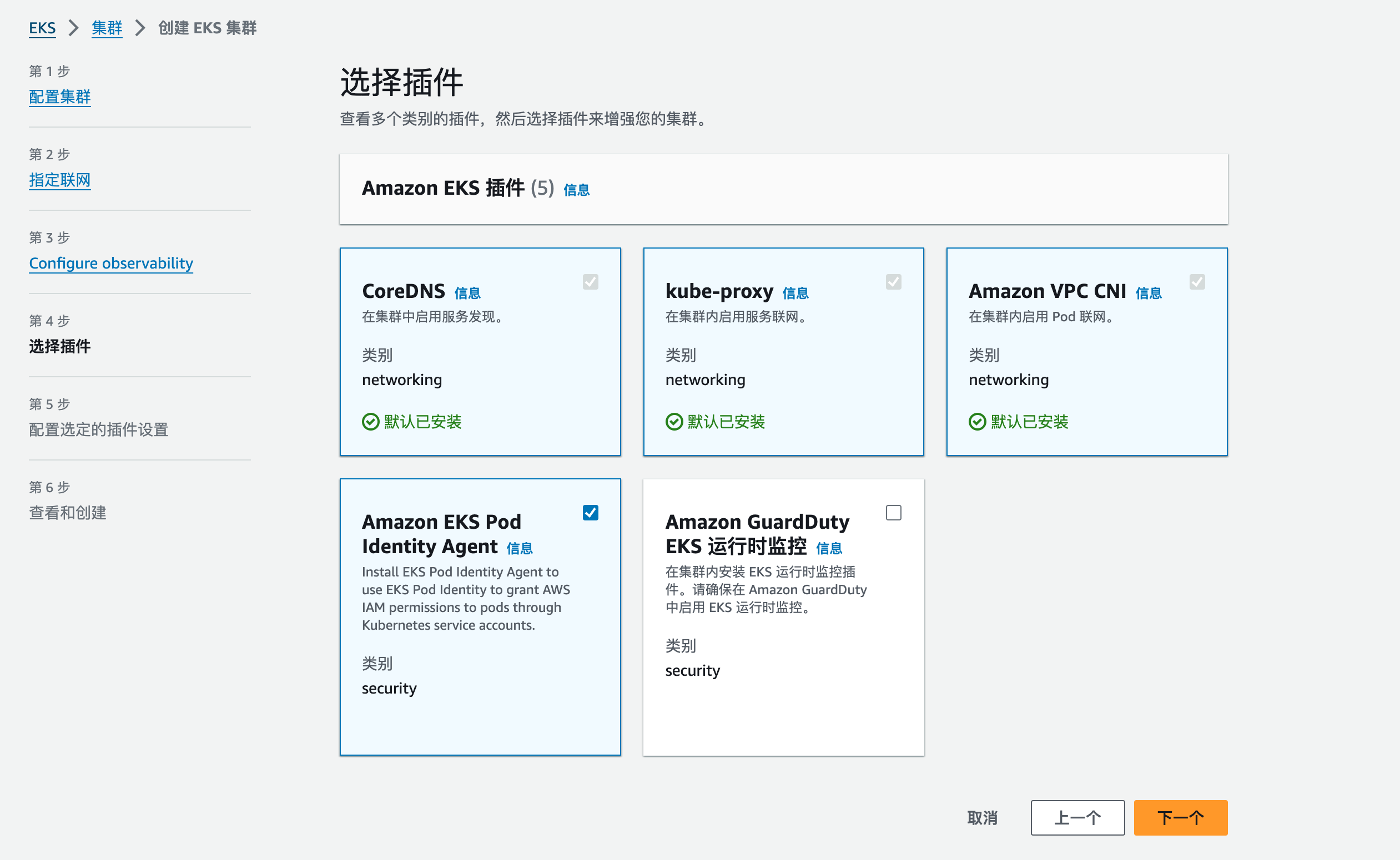The image size is (1400, 860).
Task: Click the 选择插件 step label
Action: [x=60, y=346]
